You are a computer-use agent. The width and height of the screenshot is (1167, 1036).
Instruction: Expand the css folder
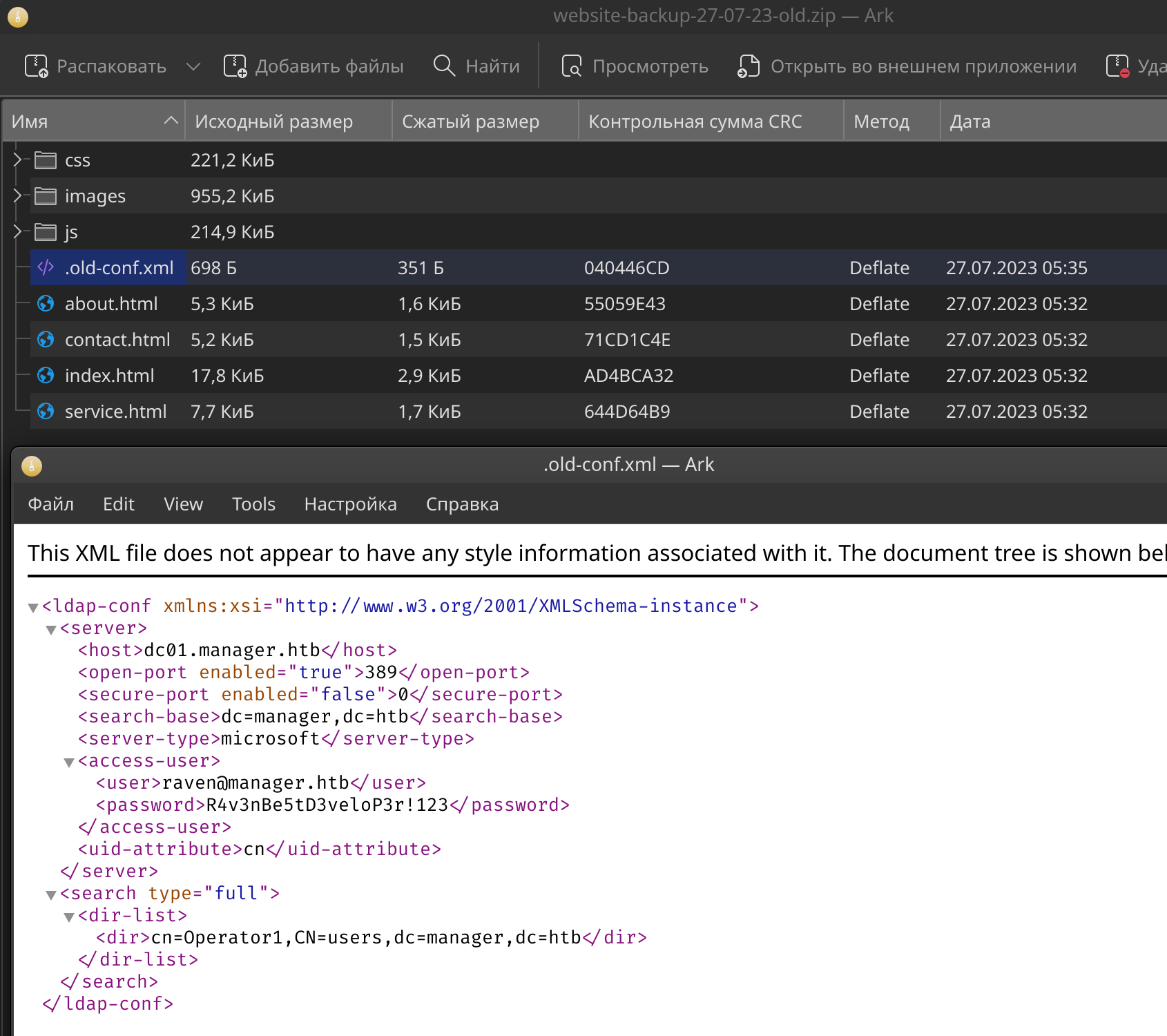pyautogui.click(x=17, y=160)
